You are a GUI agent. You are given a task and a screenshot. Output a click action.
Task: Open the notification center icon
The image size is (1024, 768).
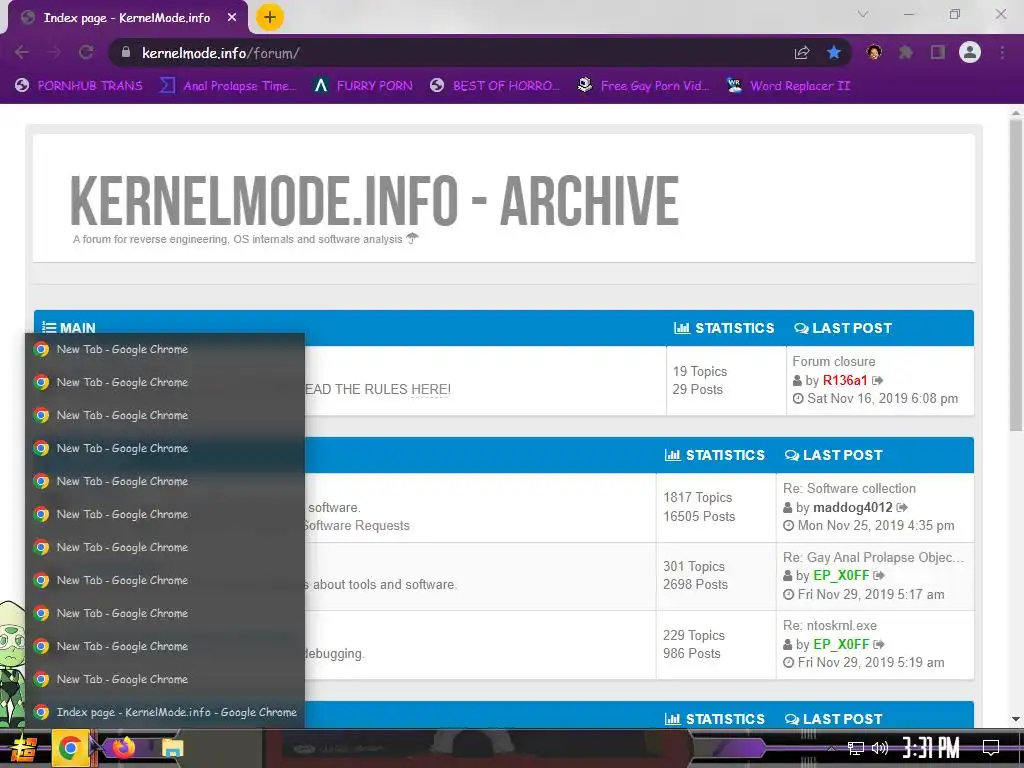pyautogui.click(x=991, y=748)
